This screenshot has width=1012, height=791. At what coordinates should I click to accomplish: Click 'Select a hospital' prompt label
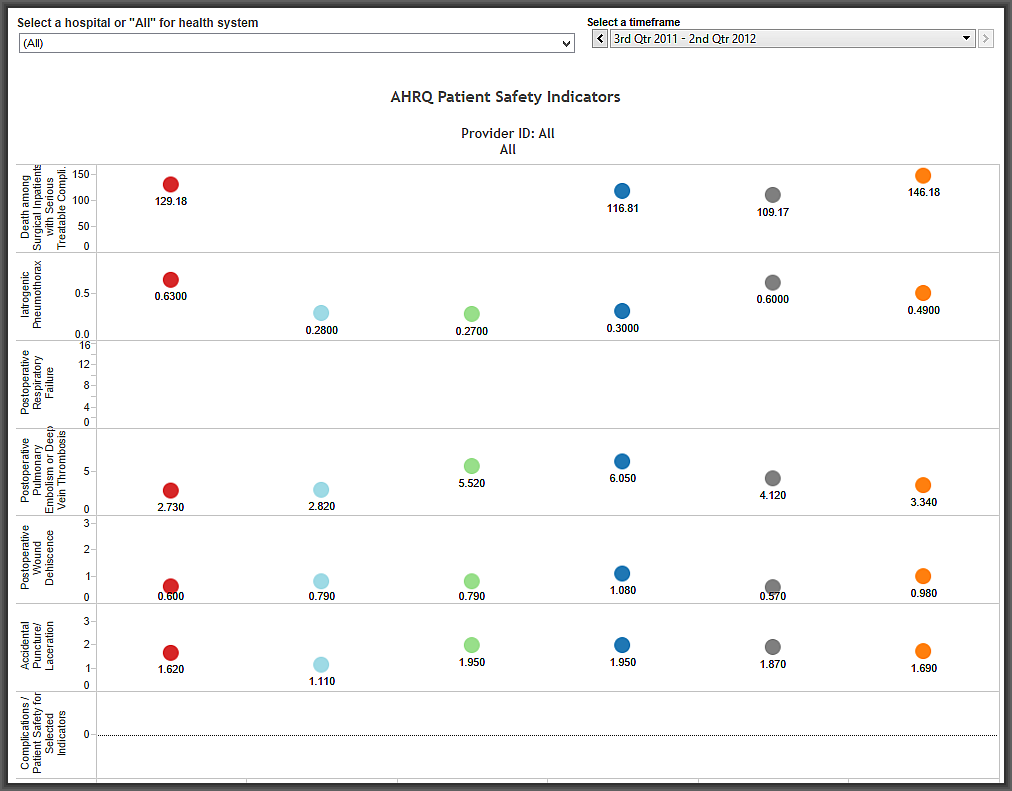pyautogui.click(x=137, y=23)
